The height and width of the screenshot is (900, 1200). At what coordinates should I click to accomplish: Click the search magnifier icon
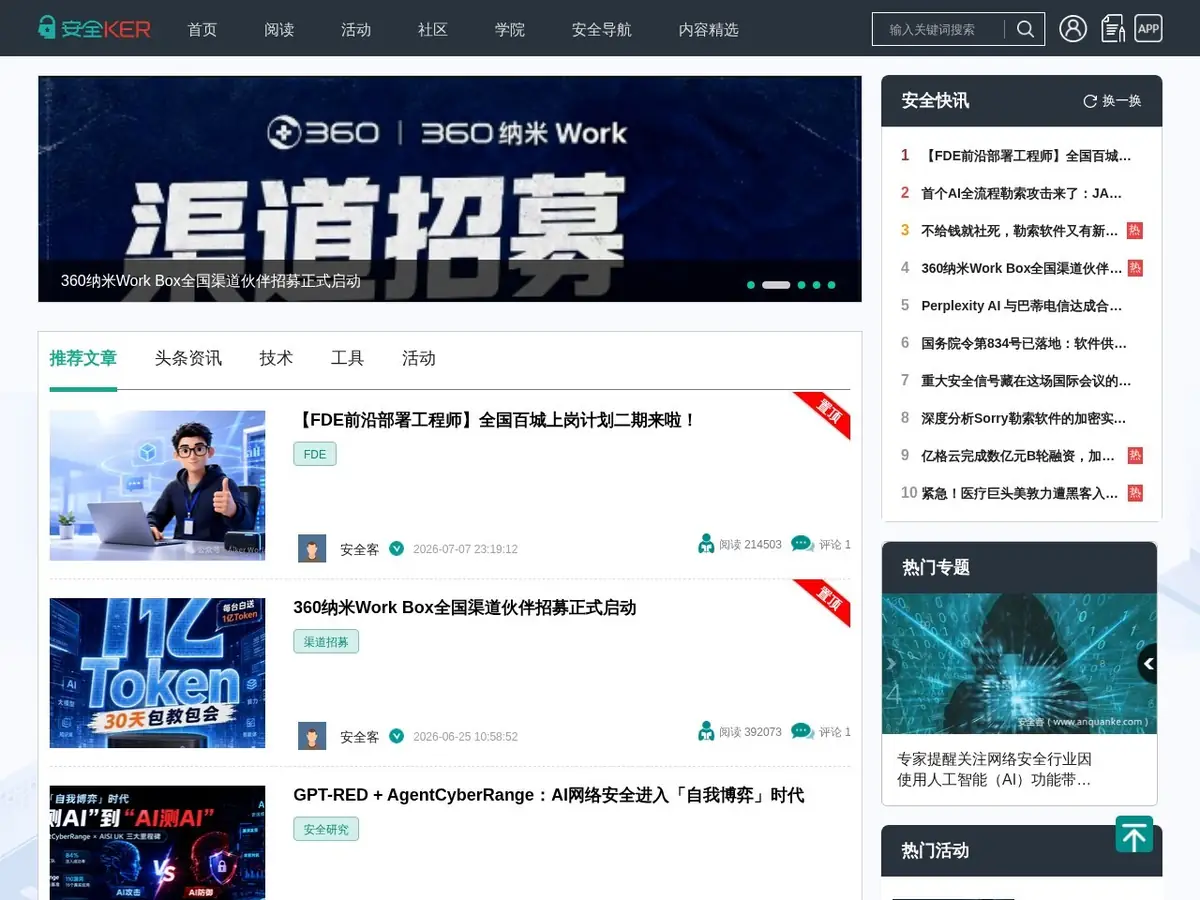tap(1025, 29)
